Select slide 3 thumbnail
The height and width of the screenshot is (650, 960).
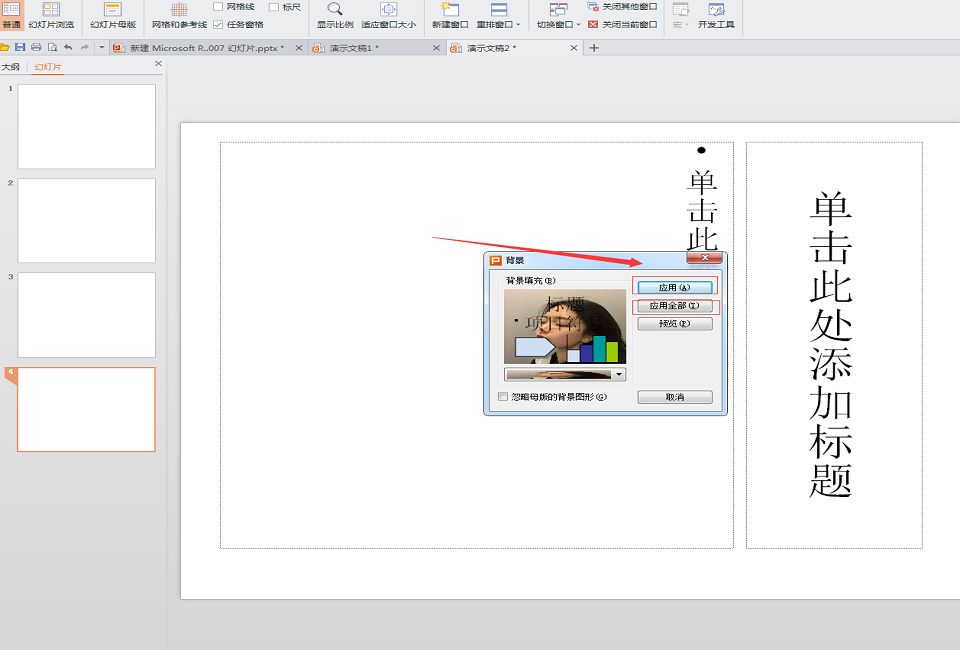click(x=86, y=315)
